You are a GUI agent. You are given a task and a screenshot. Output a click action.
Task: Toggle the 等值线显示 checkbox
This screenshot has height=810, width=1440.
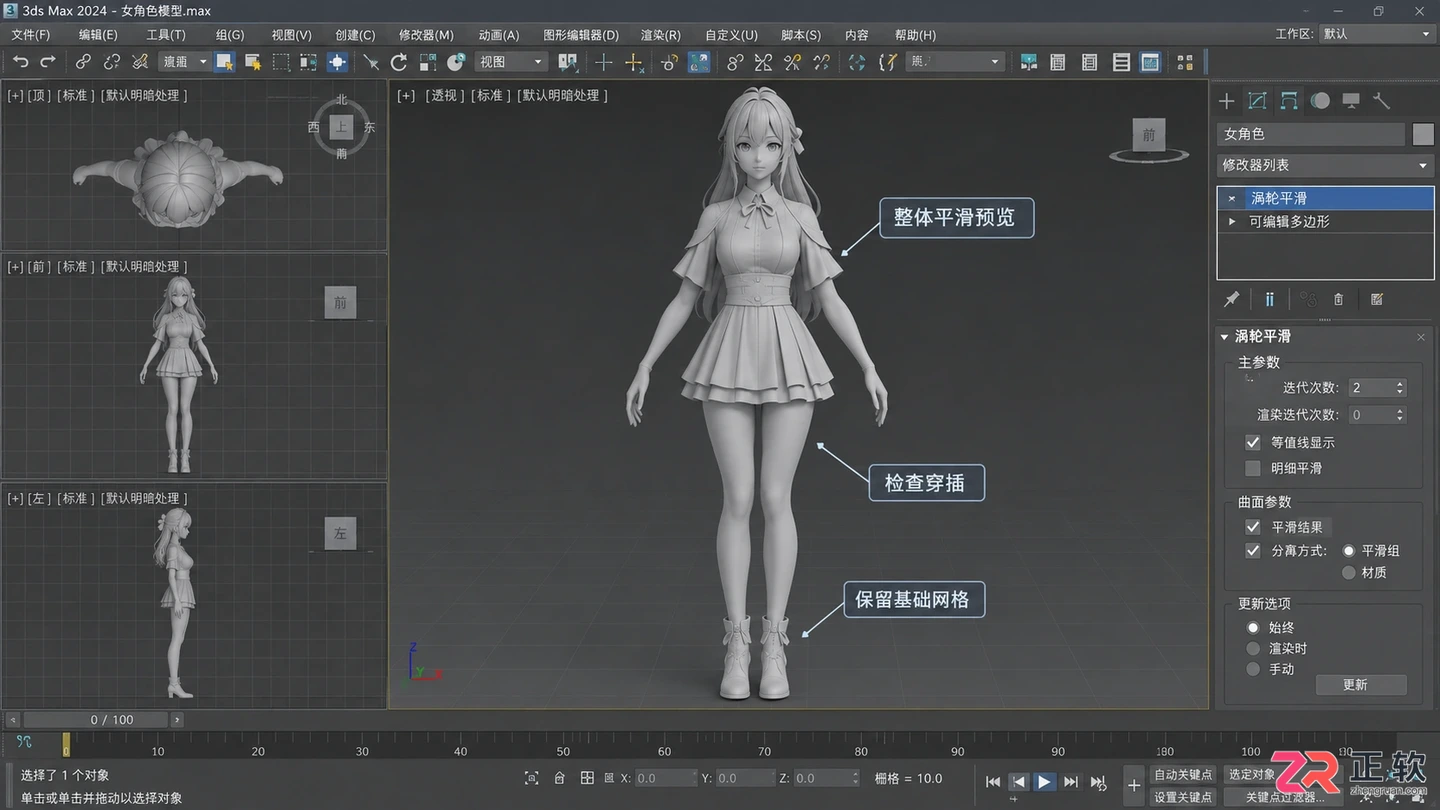coord(1253,442)
